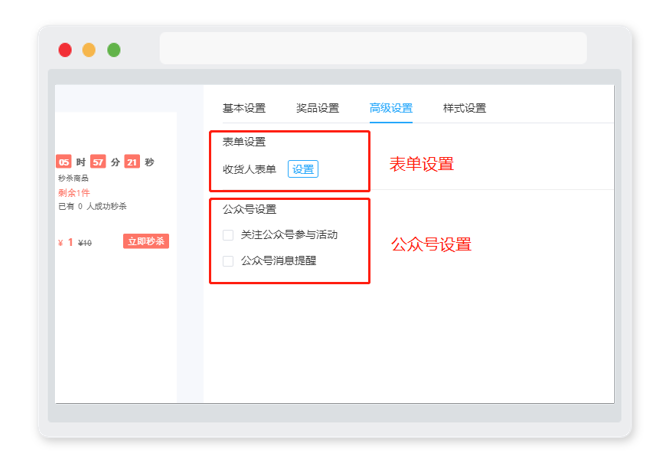Open the 奖品设置 tab
This screenshot has height=460, width=670.
tap(317, 108)
